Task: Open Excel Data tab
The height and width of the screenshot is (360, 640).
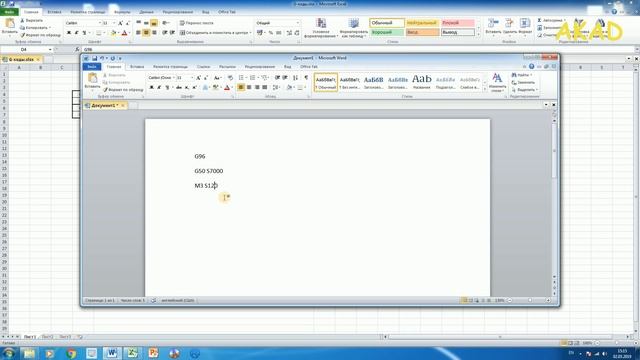Action: 146,12
